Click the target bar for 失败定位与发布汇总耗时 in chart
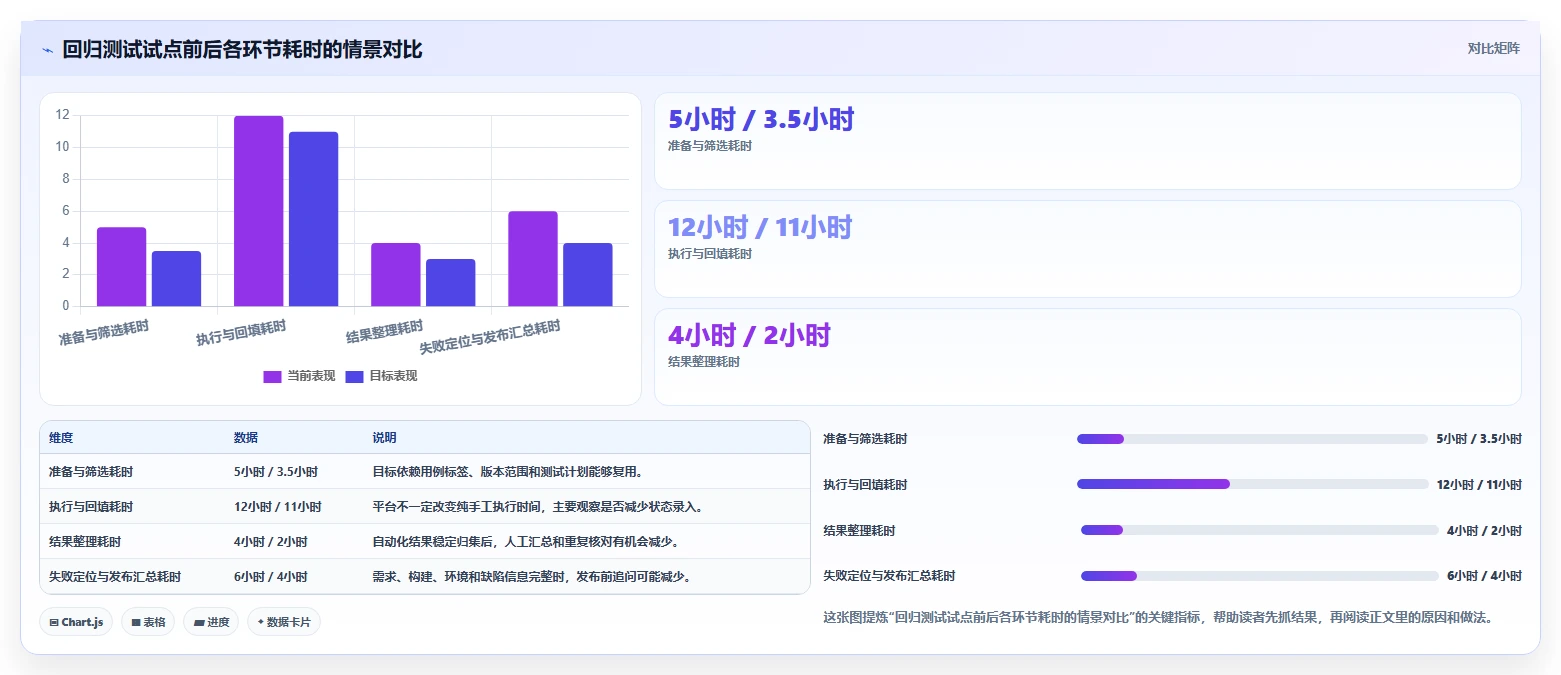This screenshot has width=1561, height=675. [x=588, y=275]
